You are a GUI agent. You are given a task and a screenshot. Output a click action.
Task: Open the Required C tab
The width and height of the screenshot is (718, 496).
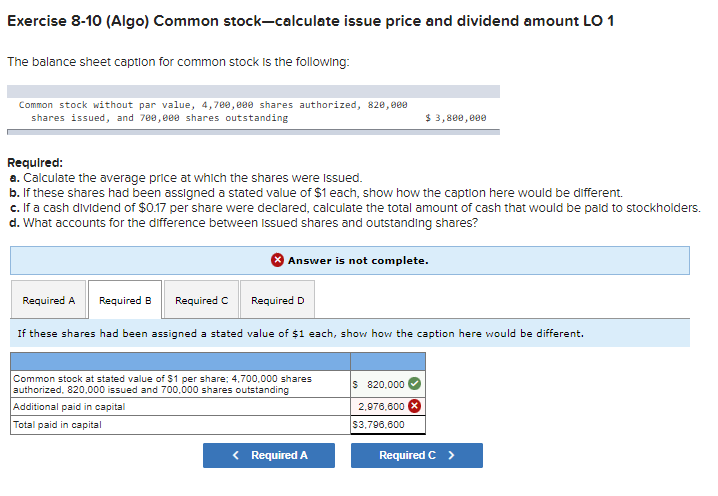(x=201, y=300)
